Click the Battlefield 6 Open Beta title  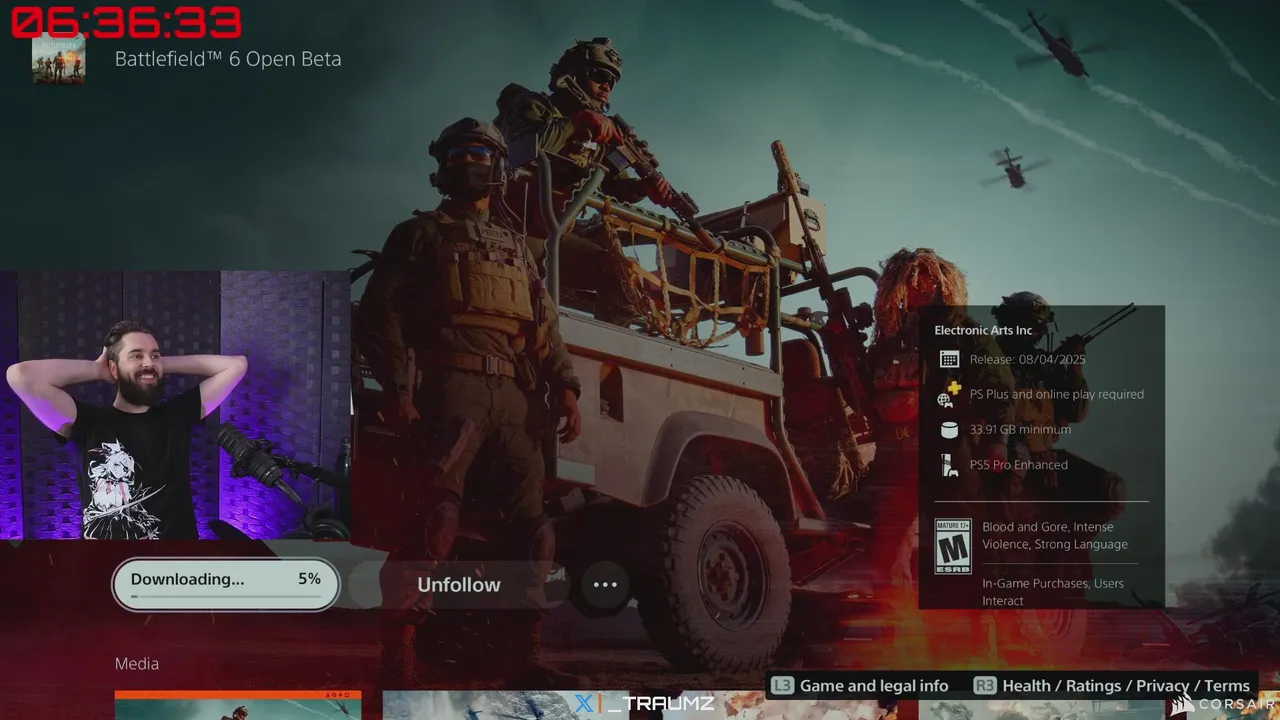[228, 59]
